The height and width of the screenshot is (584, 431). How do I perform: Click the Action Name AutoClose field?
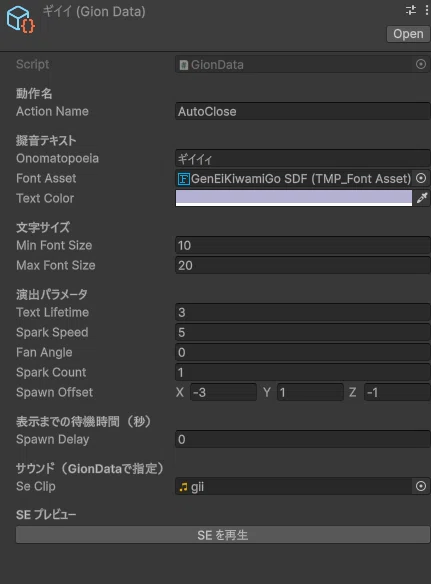[303, 111]
